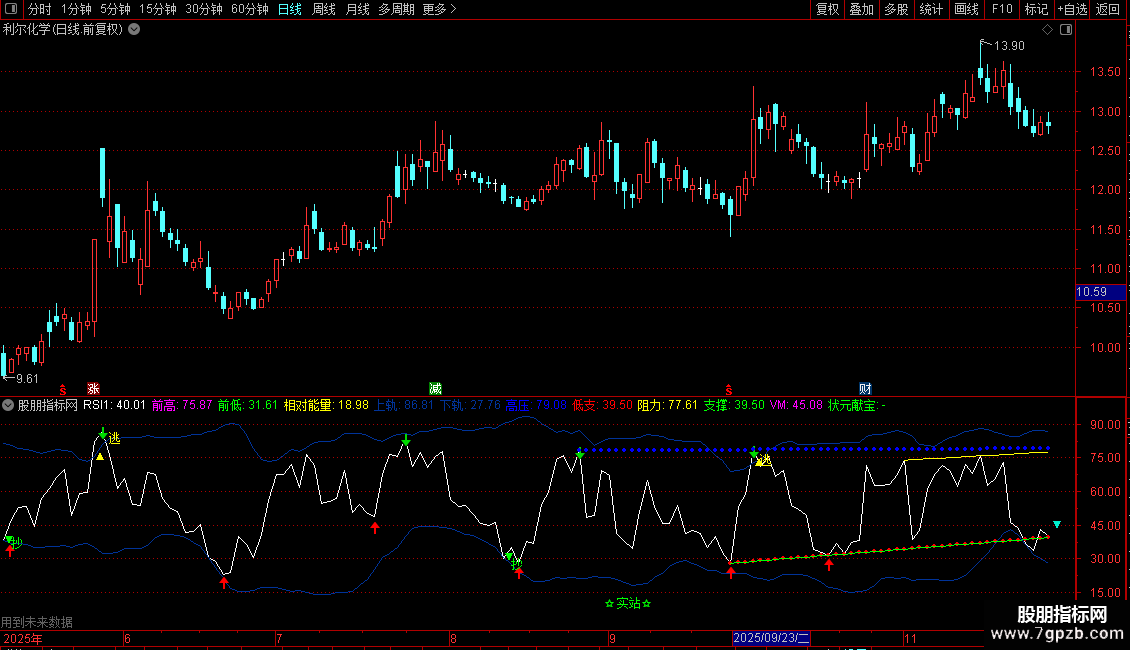
Task: Click the '财' financial event marker
Action: tap(865, 388)
